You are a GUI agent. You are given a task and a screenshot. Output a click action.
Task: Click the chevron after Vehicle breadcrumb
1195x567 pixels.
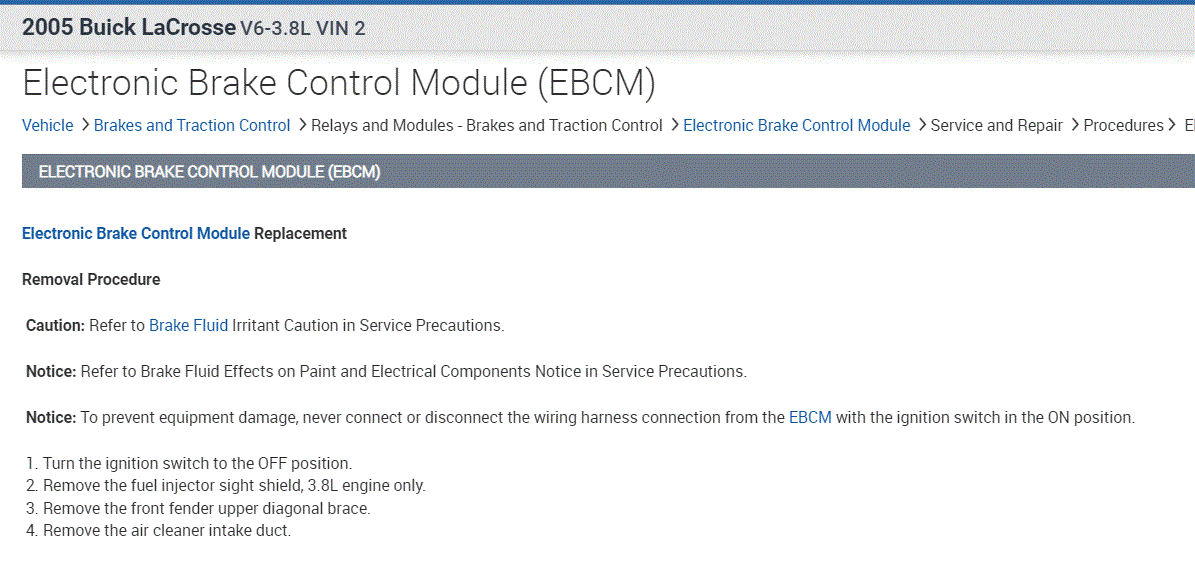[x=84, y=125]
